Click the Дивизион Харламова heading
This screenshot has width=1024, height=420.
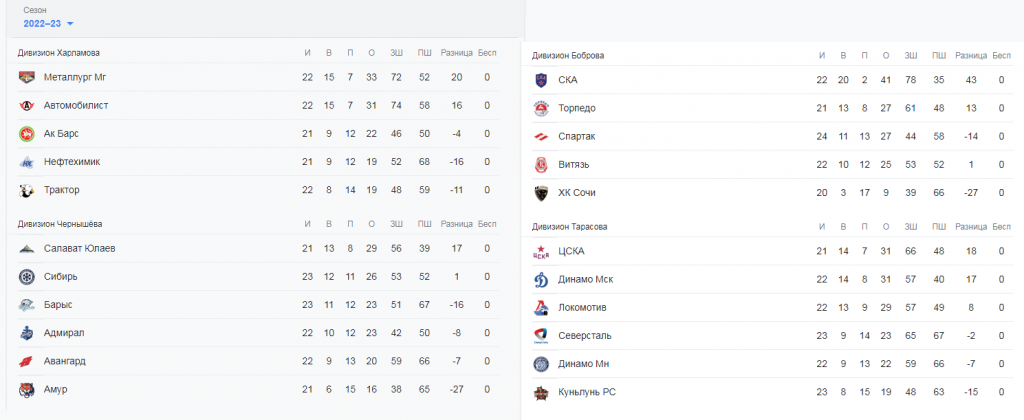point(59,53)
